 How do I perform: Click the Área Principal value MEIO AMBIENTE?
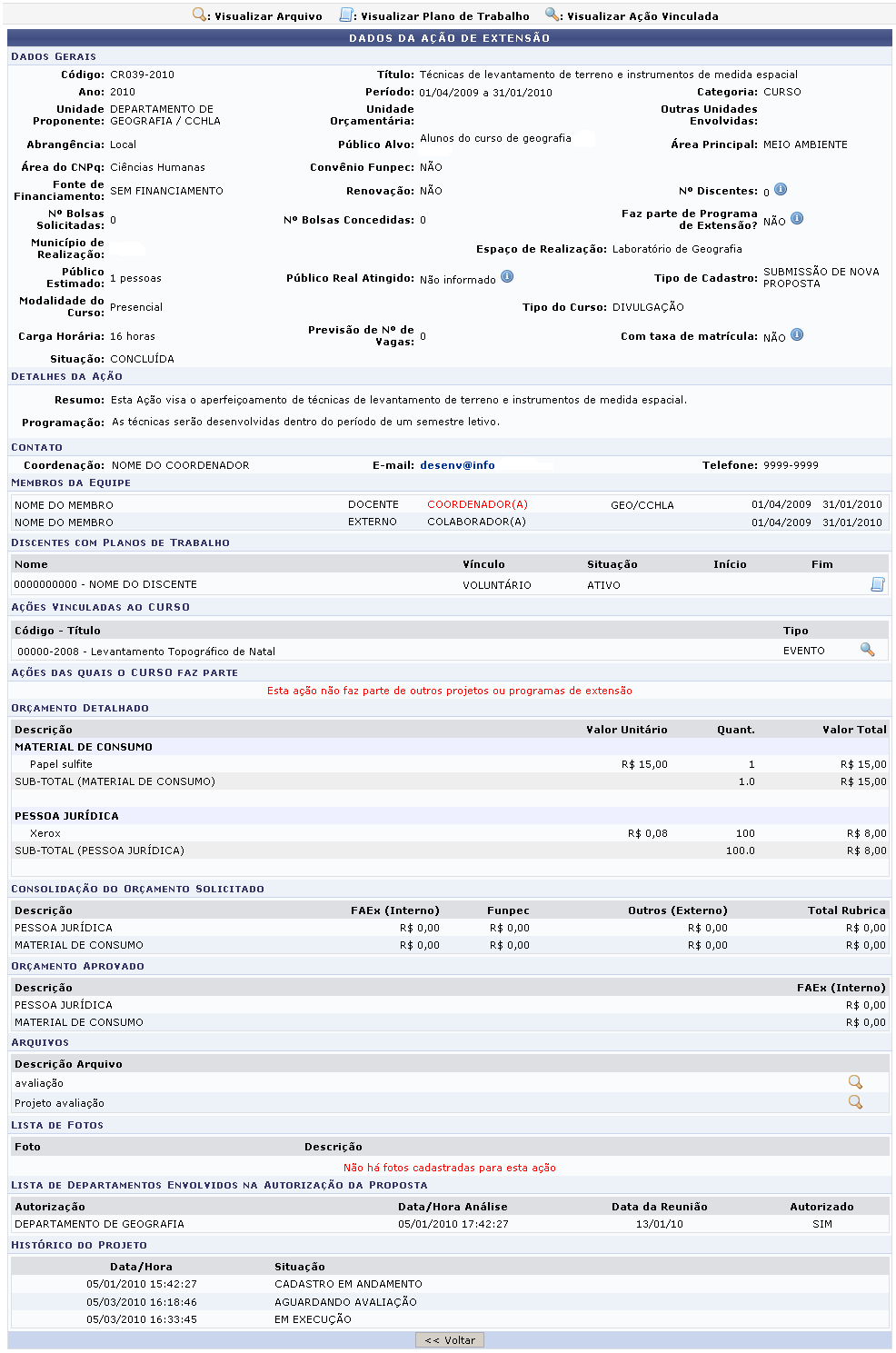(805, 144)
